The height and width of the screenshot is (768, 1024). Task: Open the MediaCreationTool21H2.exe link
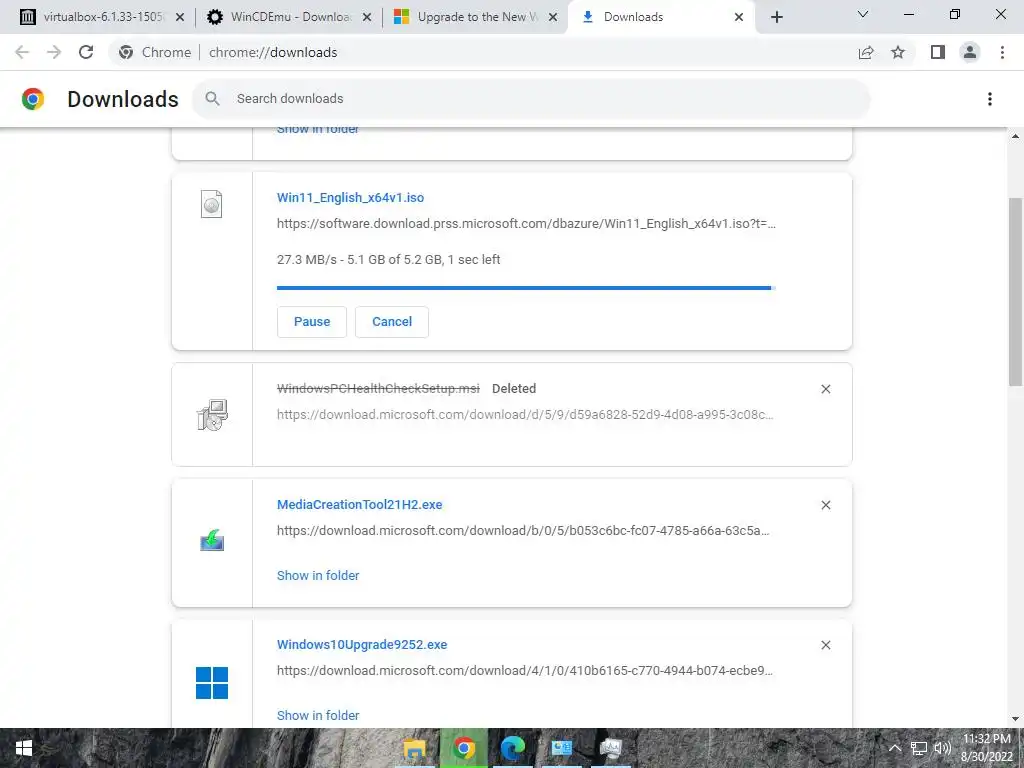pos(359,505)
